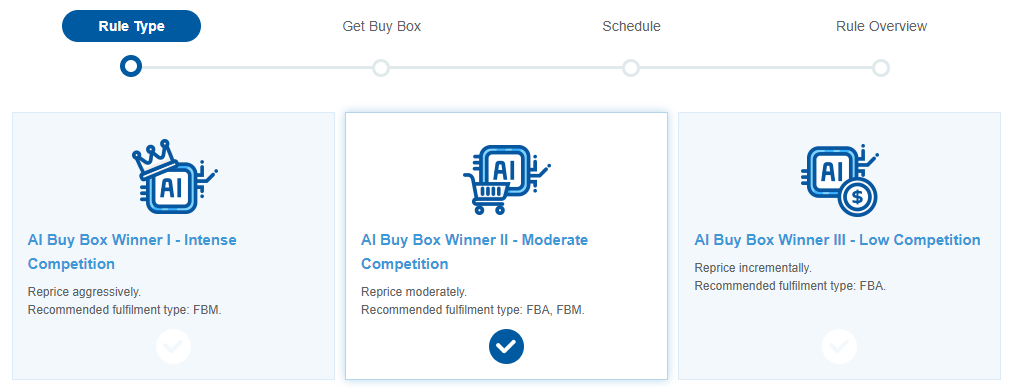Click the 'Reprice moderately' description text
Screen dimensions: 1013x387
[414, 292]
